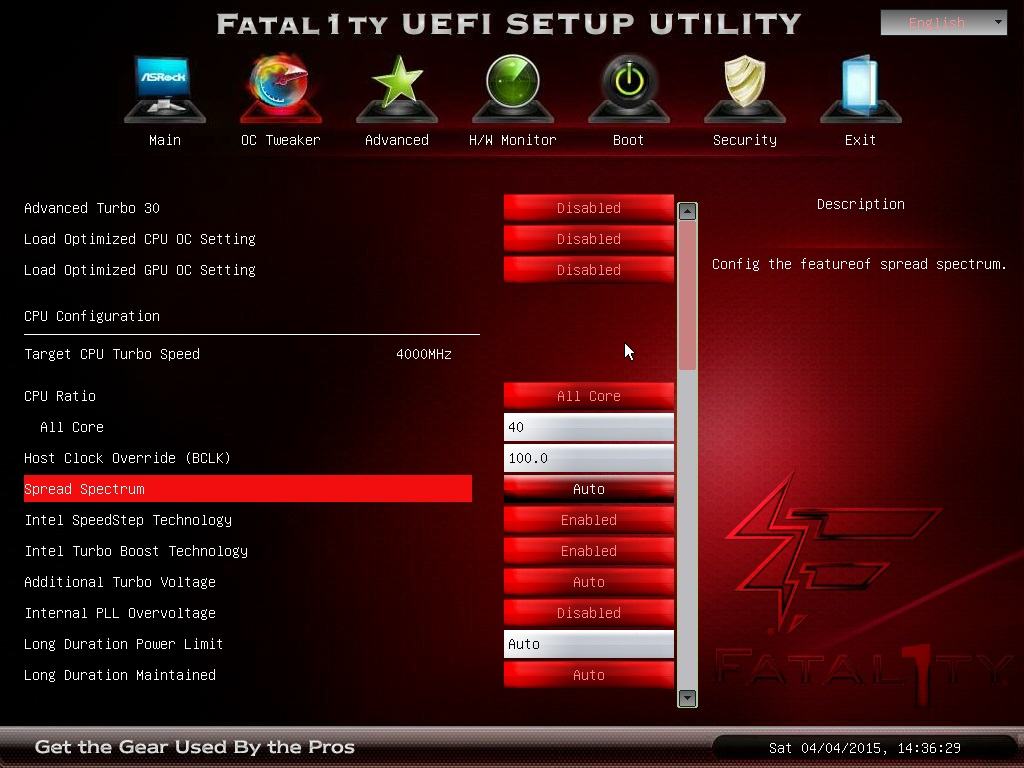Edit the Host Clock Override BCLK field

coord(588,458)
